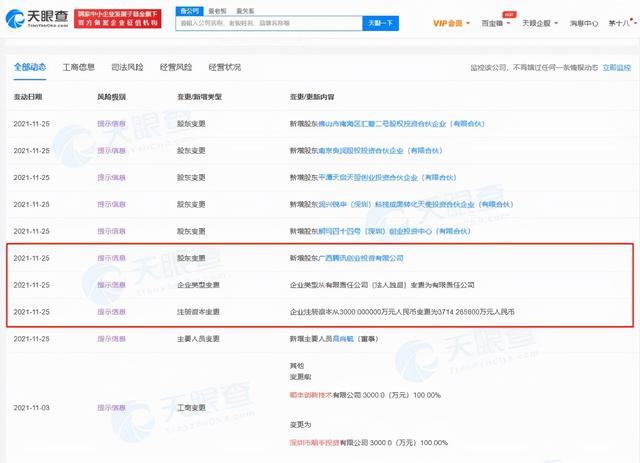Switch to the 经营状况 tab
The width and height of the screenshot is (640, 463).
coord(224,67)
